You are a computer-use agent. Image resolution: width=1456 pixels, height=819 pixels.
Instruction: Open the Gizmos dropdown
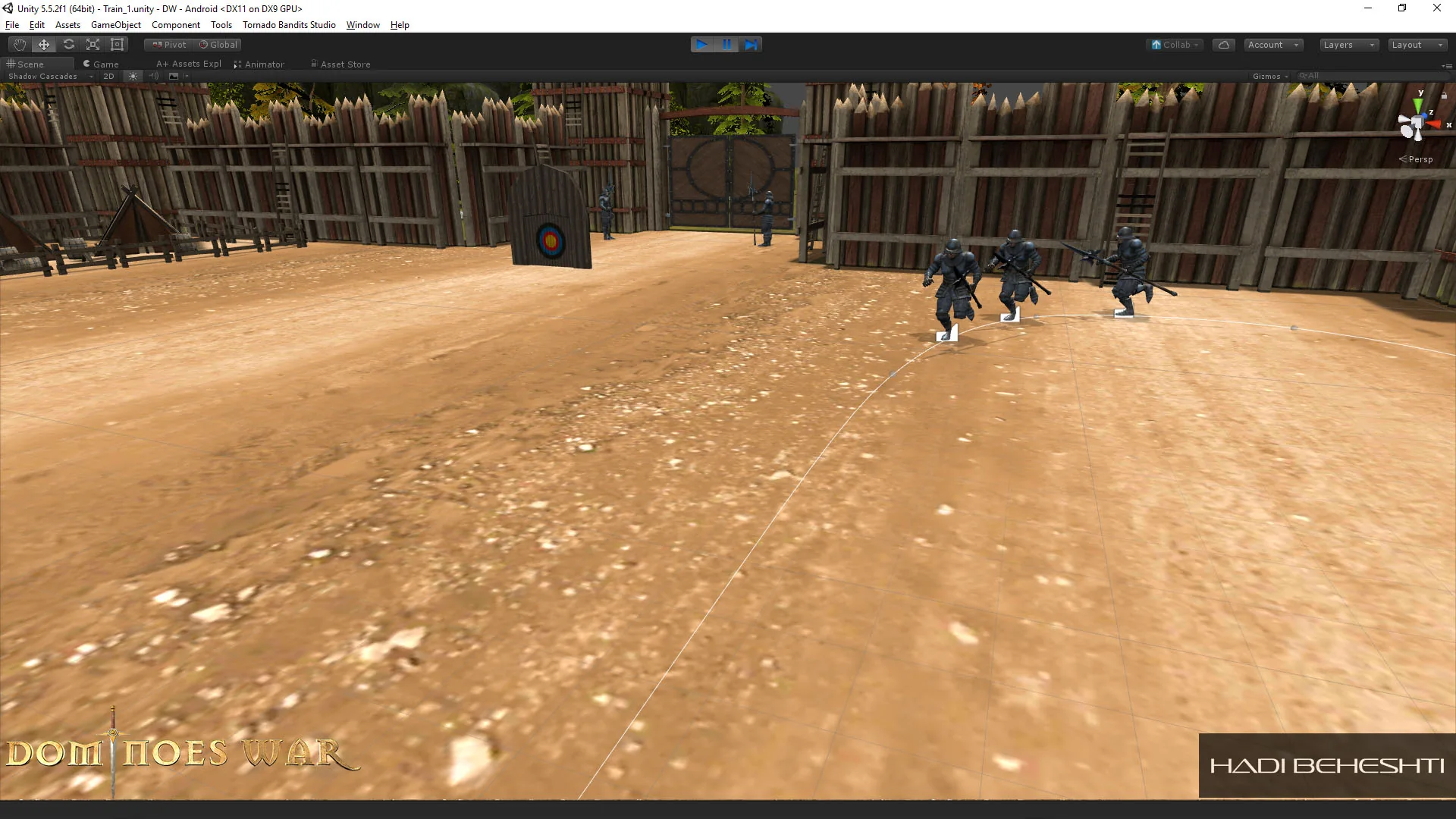pos(1270,77)
